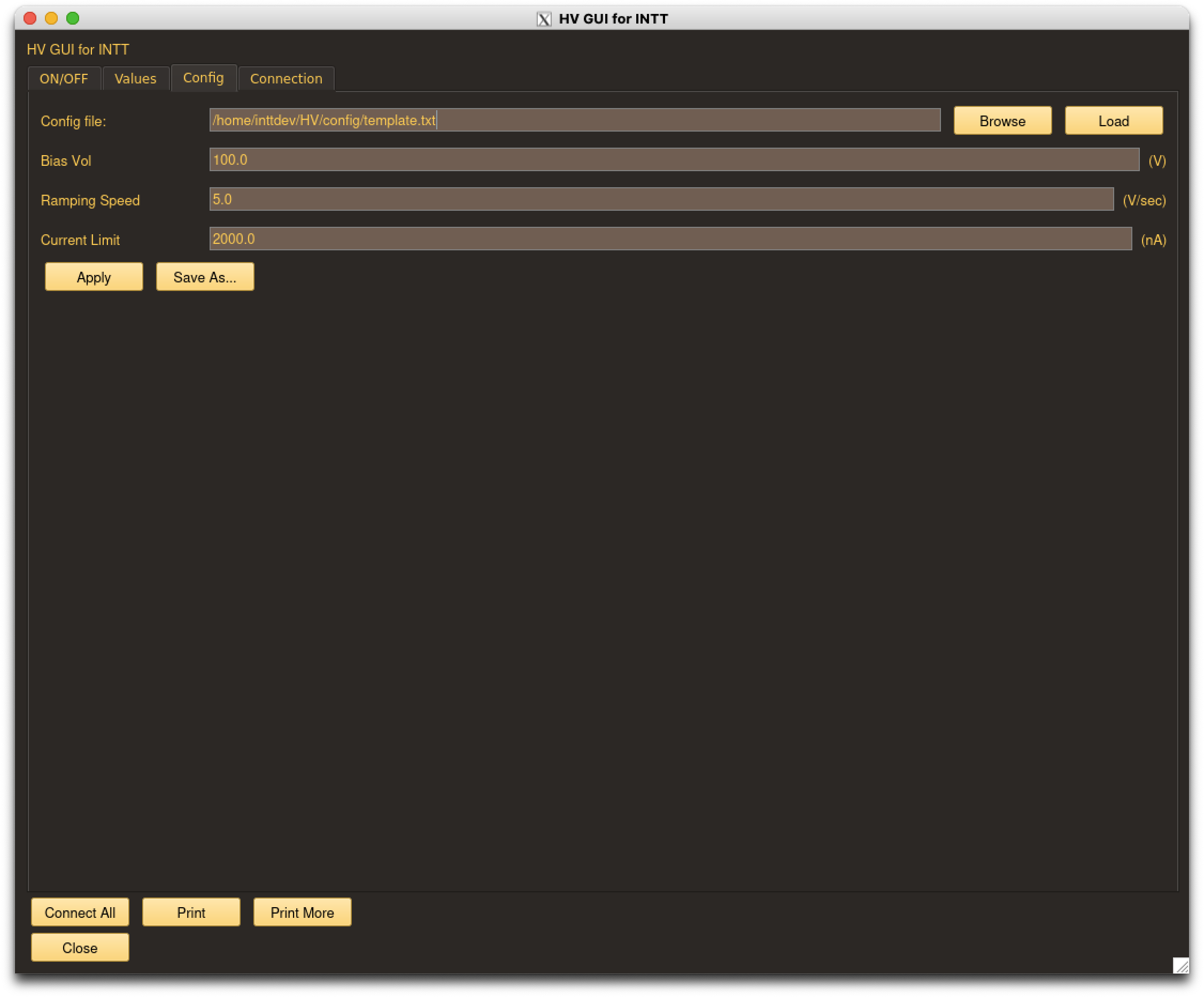This screenshot has height=997, width=1204.
Task: Click the Print More button
Action: coord(302,912)
